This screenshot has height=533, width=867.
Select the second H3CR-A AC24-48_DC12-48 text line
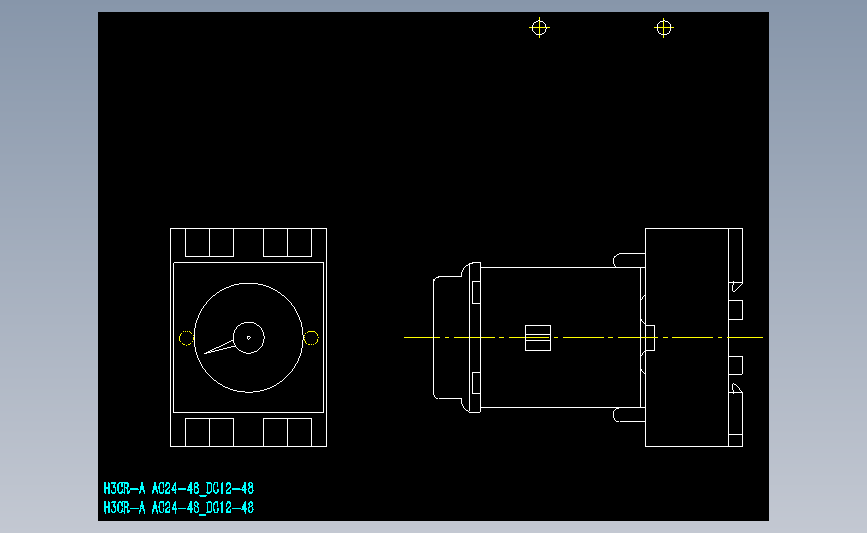(179, 508)
